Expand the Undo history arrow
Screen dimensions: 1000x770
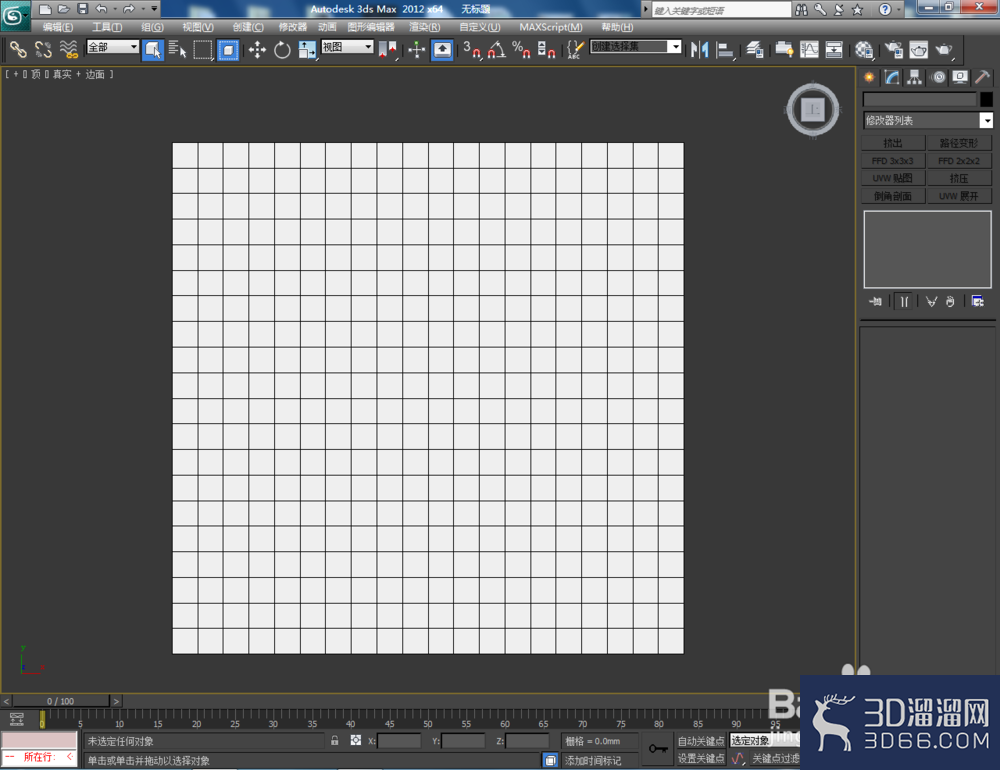pos(115,8)
